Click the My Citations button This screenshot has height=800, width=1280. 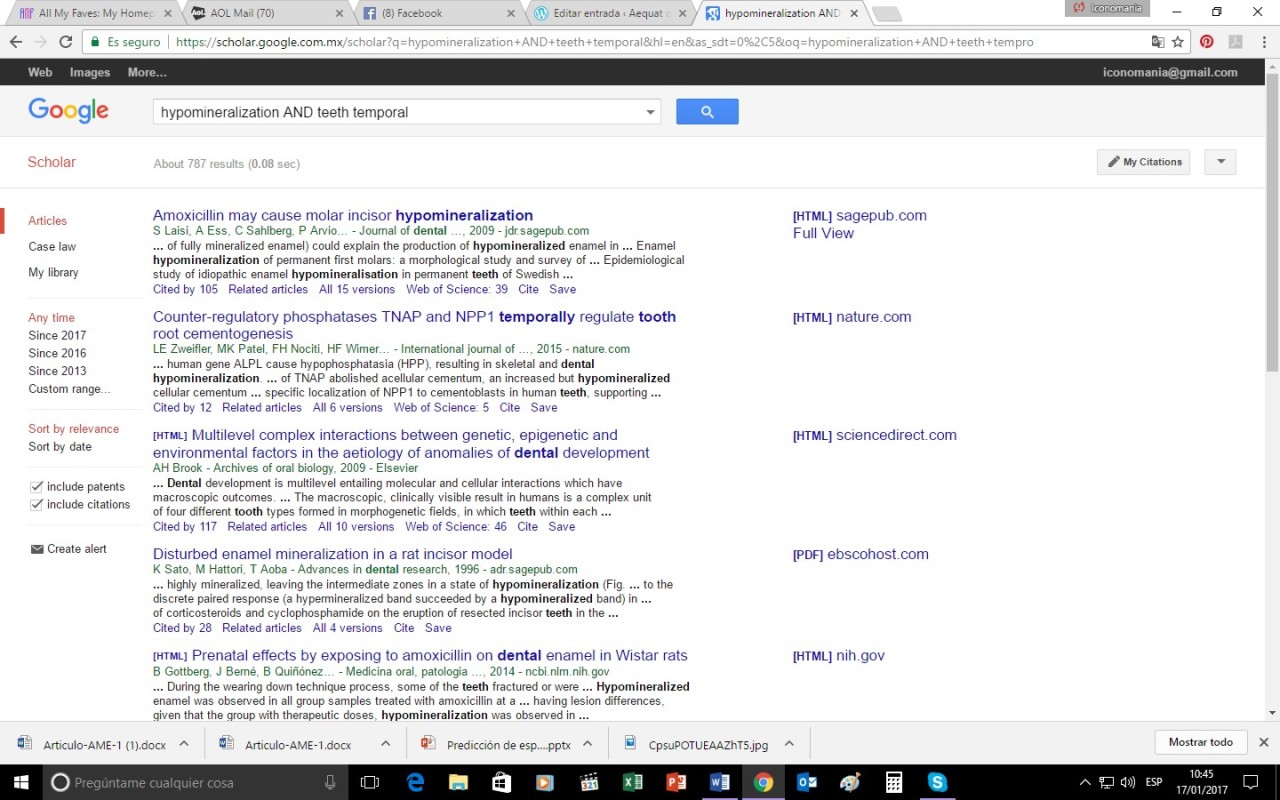(x=1143, y=162)
